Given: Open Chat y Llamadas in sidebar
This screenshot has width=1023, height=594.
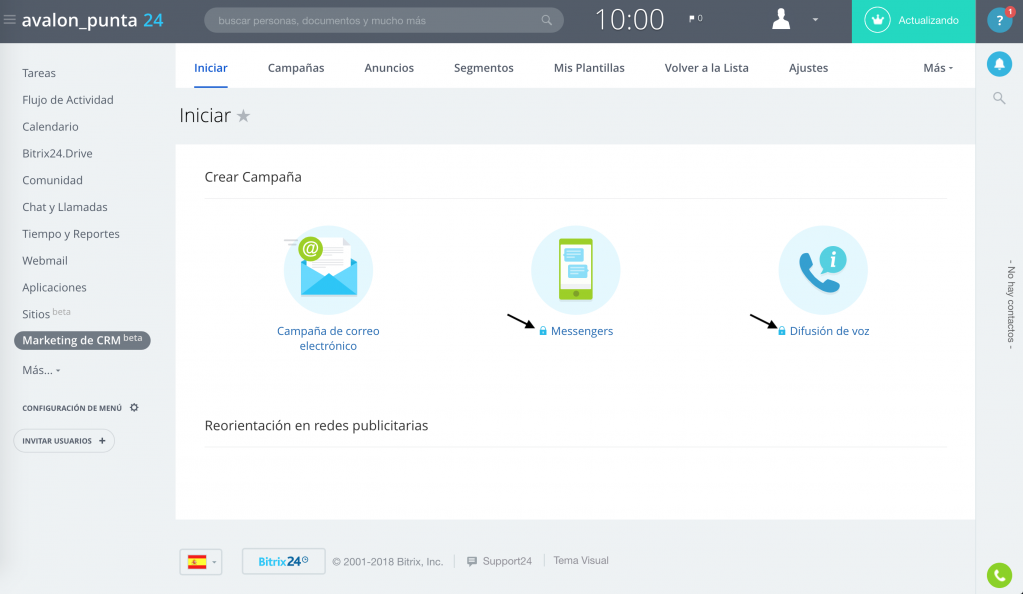Looking at the screenshot, I should [x=65, y=207].
